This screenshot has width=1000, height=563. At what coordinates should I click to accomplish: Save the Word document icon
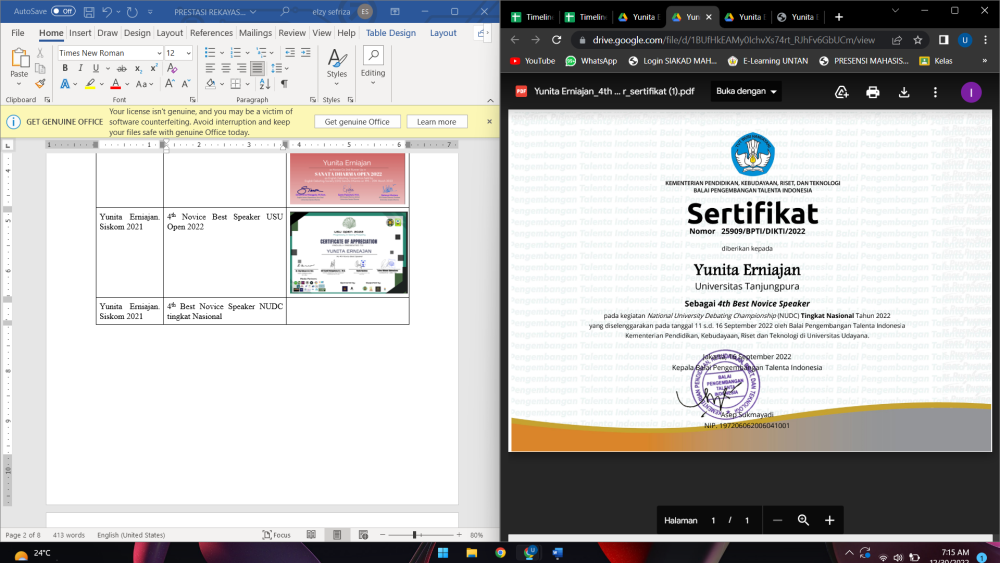tap(89, 11)
